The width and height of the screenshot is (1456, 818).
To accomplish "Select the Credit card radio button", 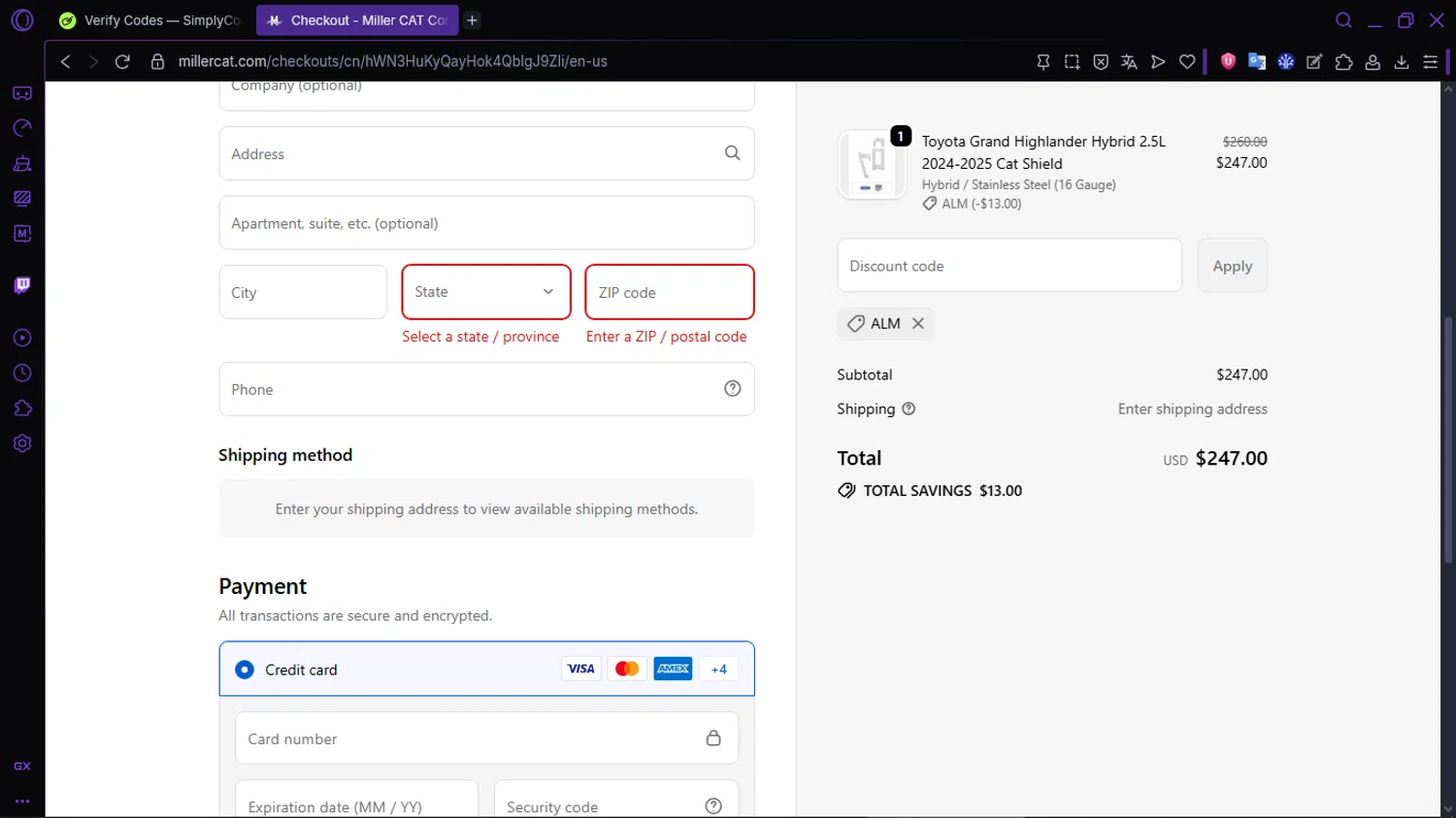I will tap(245, 670).
